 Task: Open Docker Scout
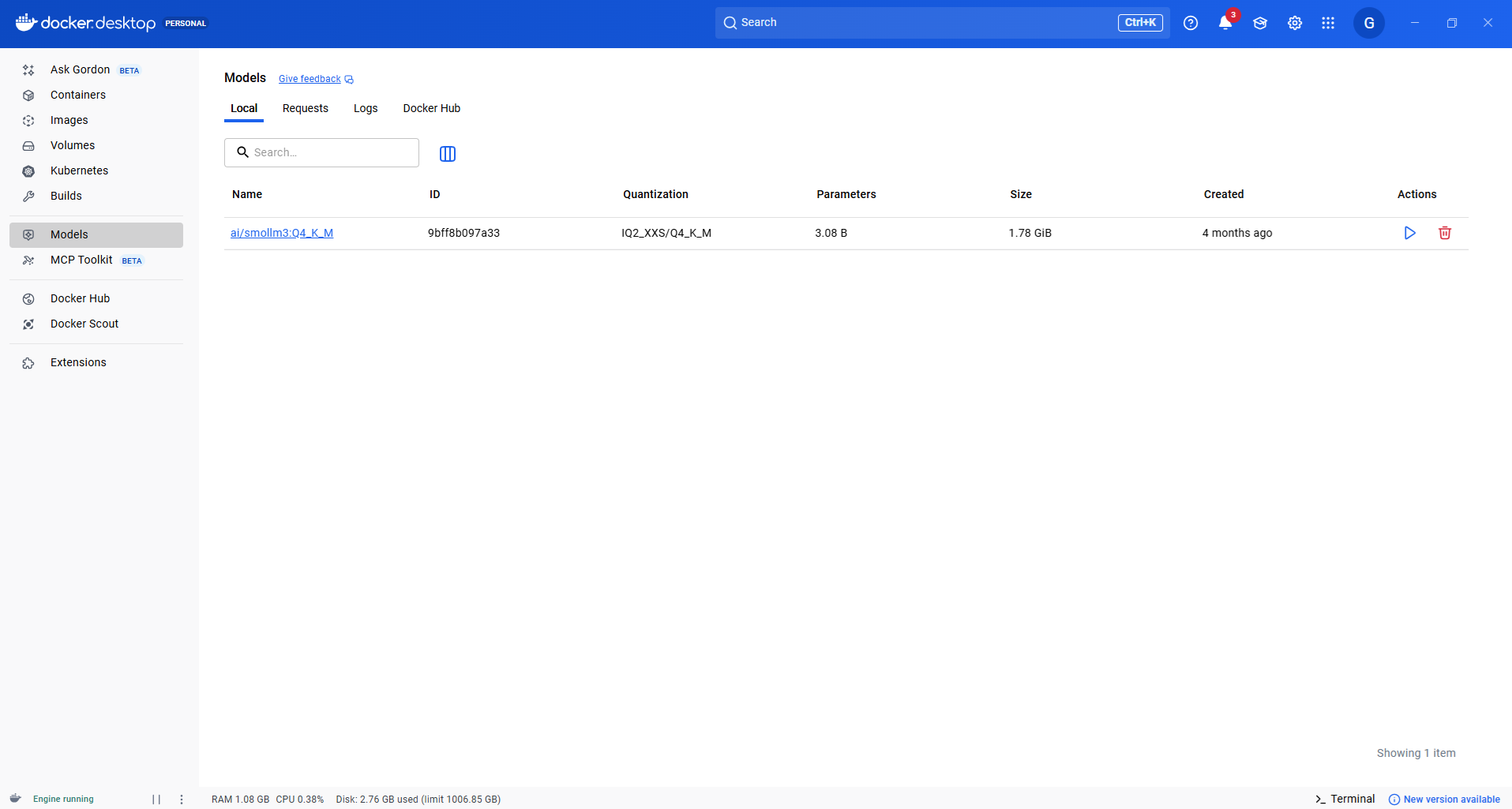pyautogui.click(x=96, y=324)
